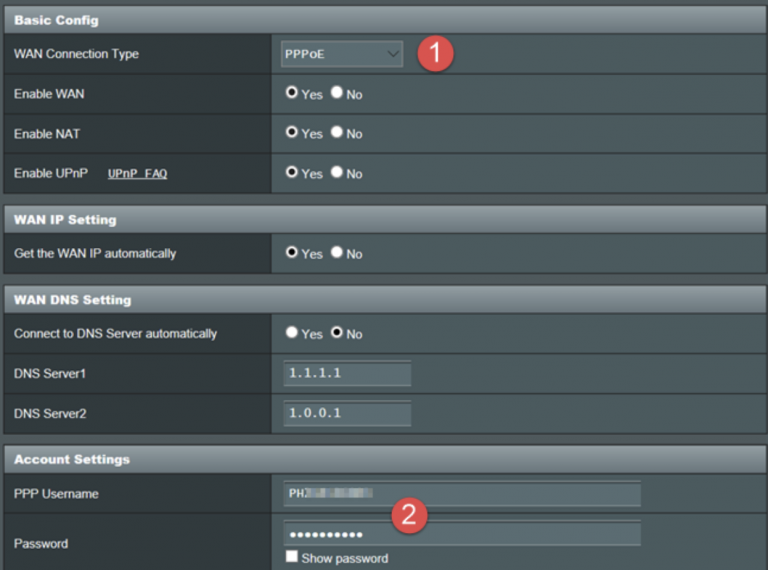Check the Show password checkbox
Viewport: 768px width, 570px height.
(291, 556)
